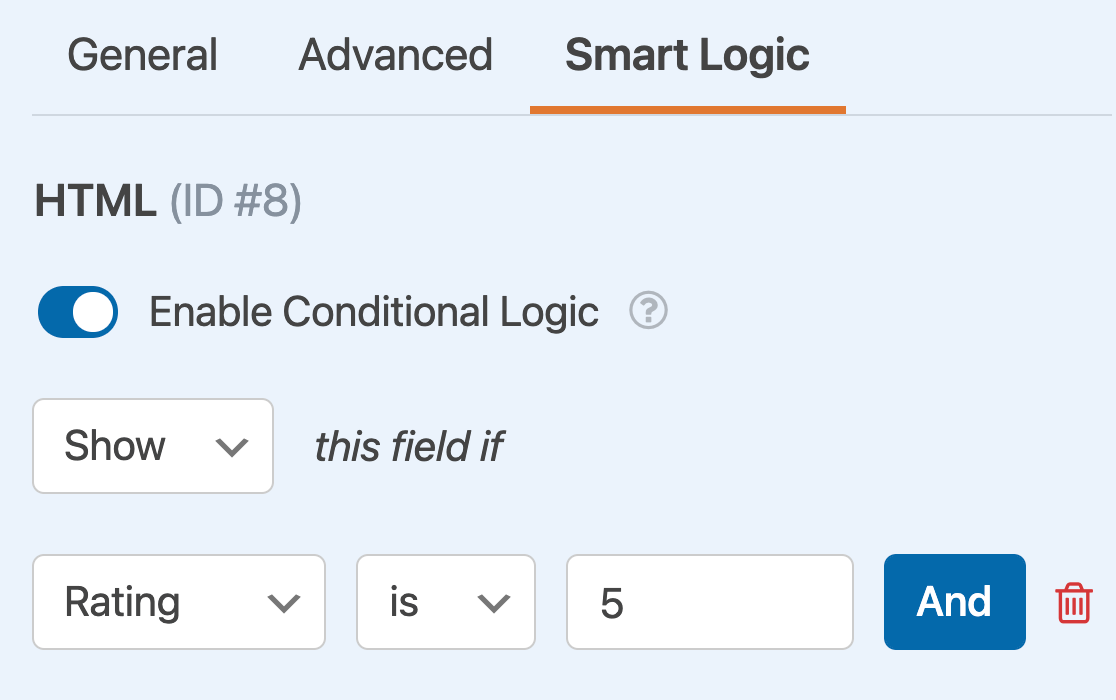This screenshot has height=700, width=1116.
Task: Click the white knob of the toggle
Action: [x=93, y=312]
